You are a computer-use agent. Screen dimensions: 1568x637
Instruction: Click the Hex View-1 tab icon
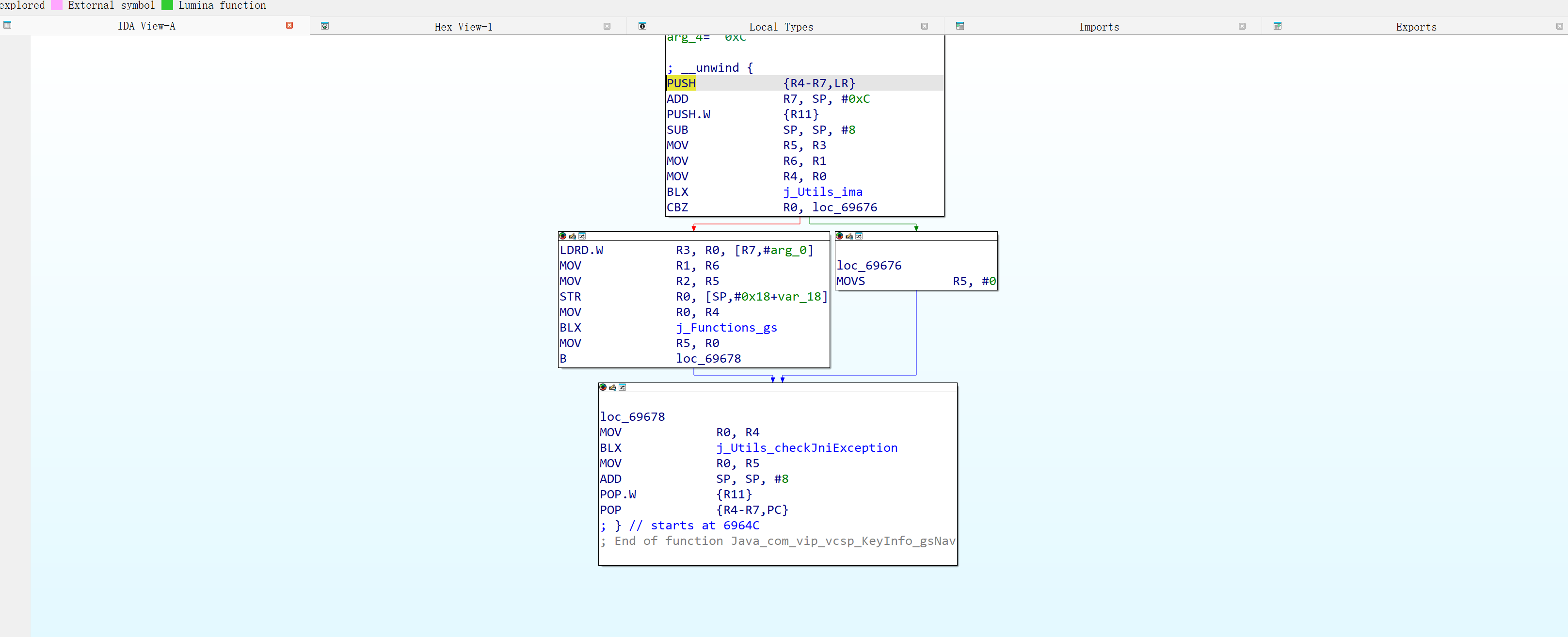(325, 26)
